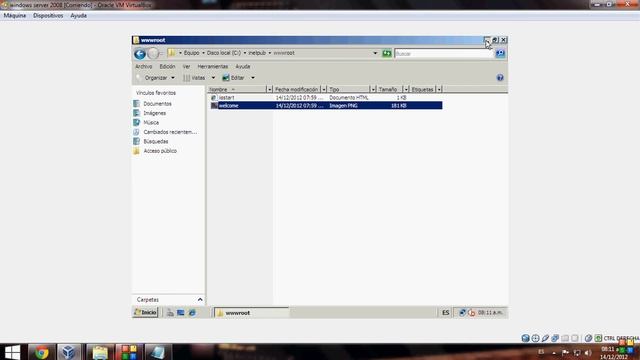Click the Buscar search field

pyautogui.click(x=444, y=53)
